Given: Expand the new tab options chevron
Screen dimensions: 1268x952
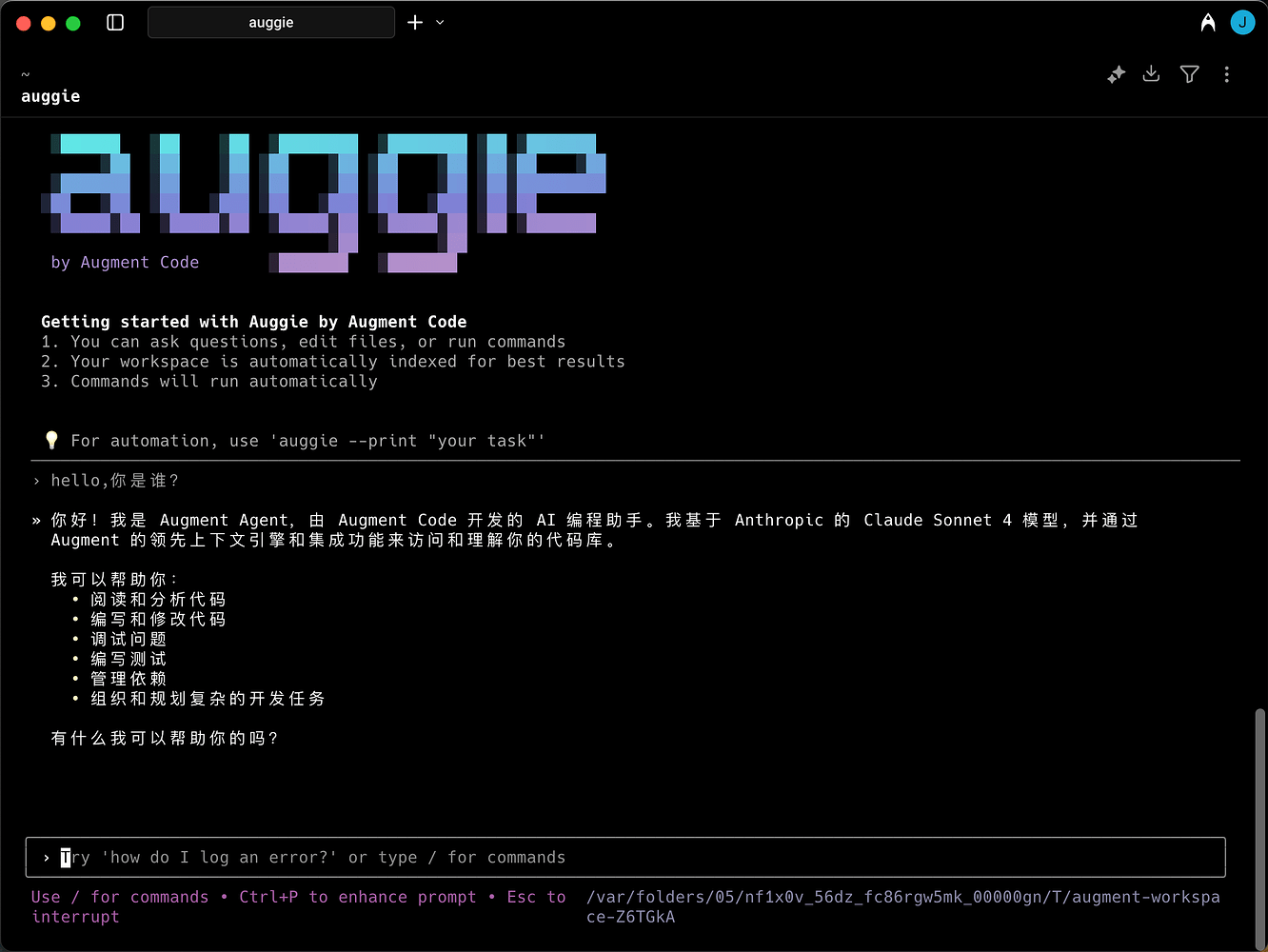Looking at the screenshot, I should click(440, 22).
